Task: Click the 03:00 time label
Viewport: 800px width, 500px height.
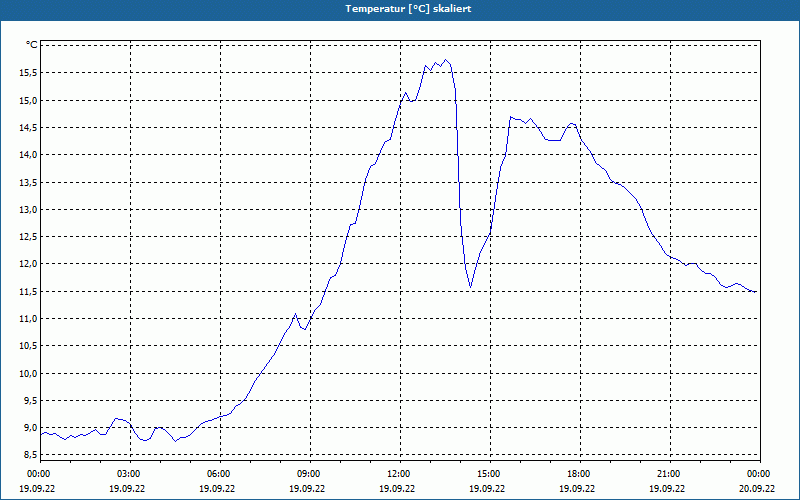Action: pos(130,474)
